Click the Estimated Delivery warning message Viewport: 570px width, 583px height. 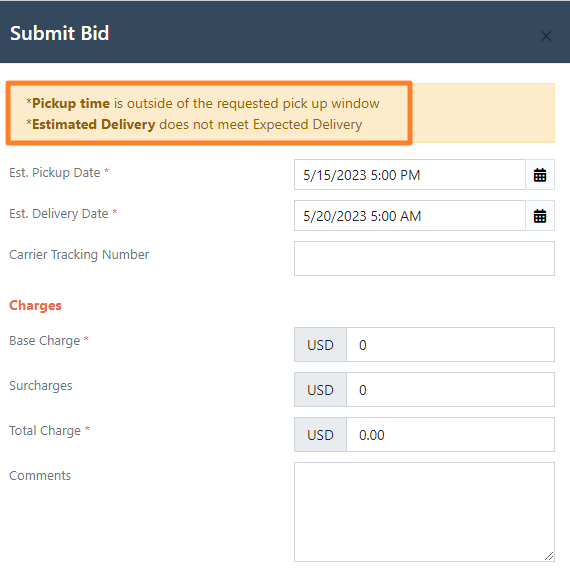pos(194,124)
